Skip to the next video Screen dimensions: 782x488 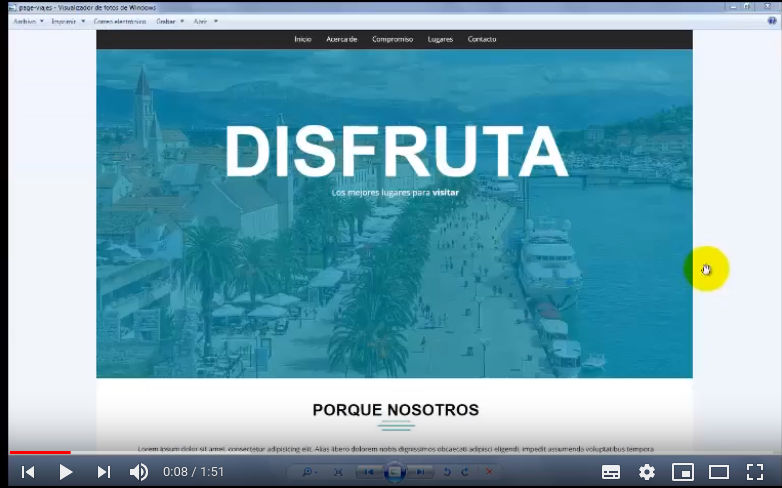pyautogui.click(x=103, y=472)
